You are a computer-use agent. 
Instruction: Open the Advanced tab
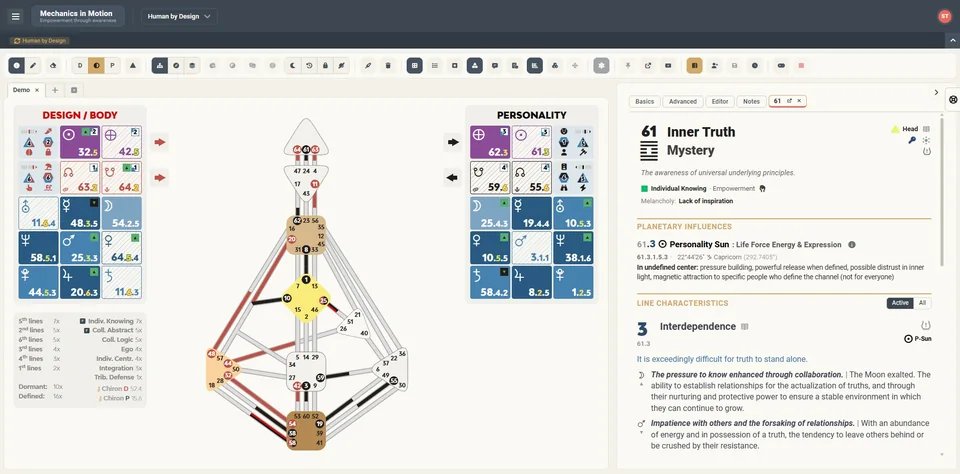683,102
